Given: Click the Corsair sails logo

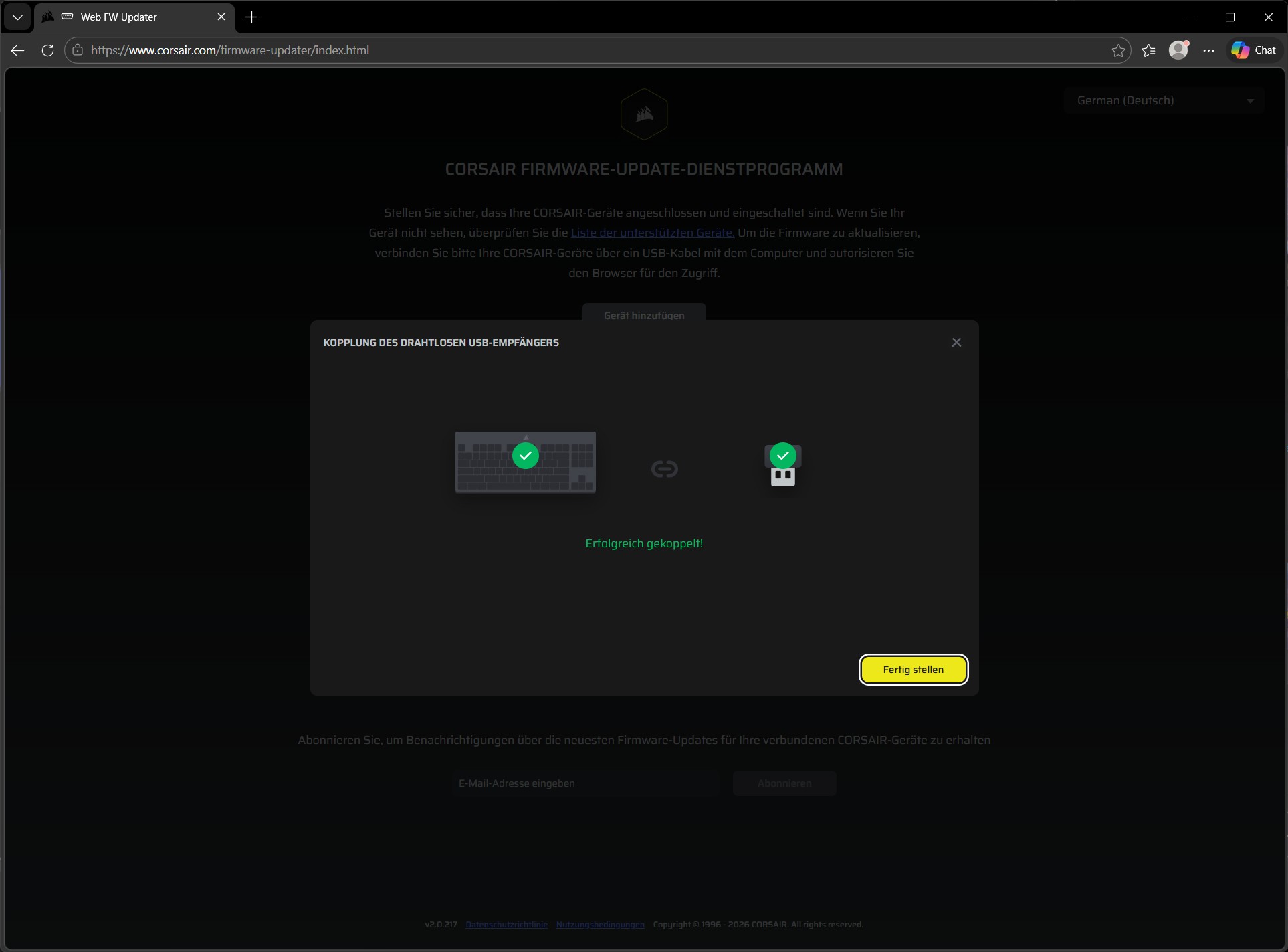Looking at the screenshot, I should pos(644,114).
